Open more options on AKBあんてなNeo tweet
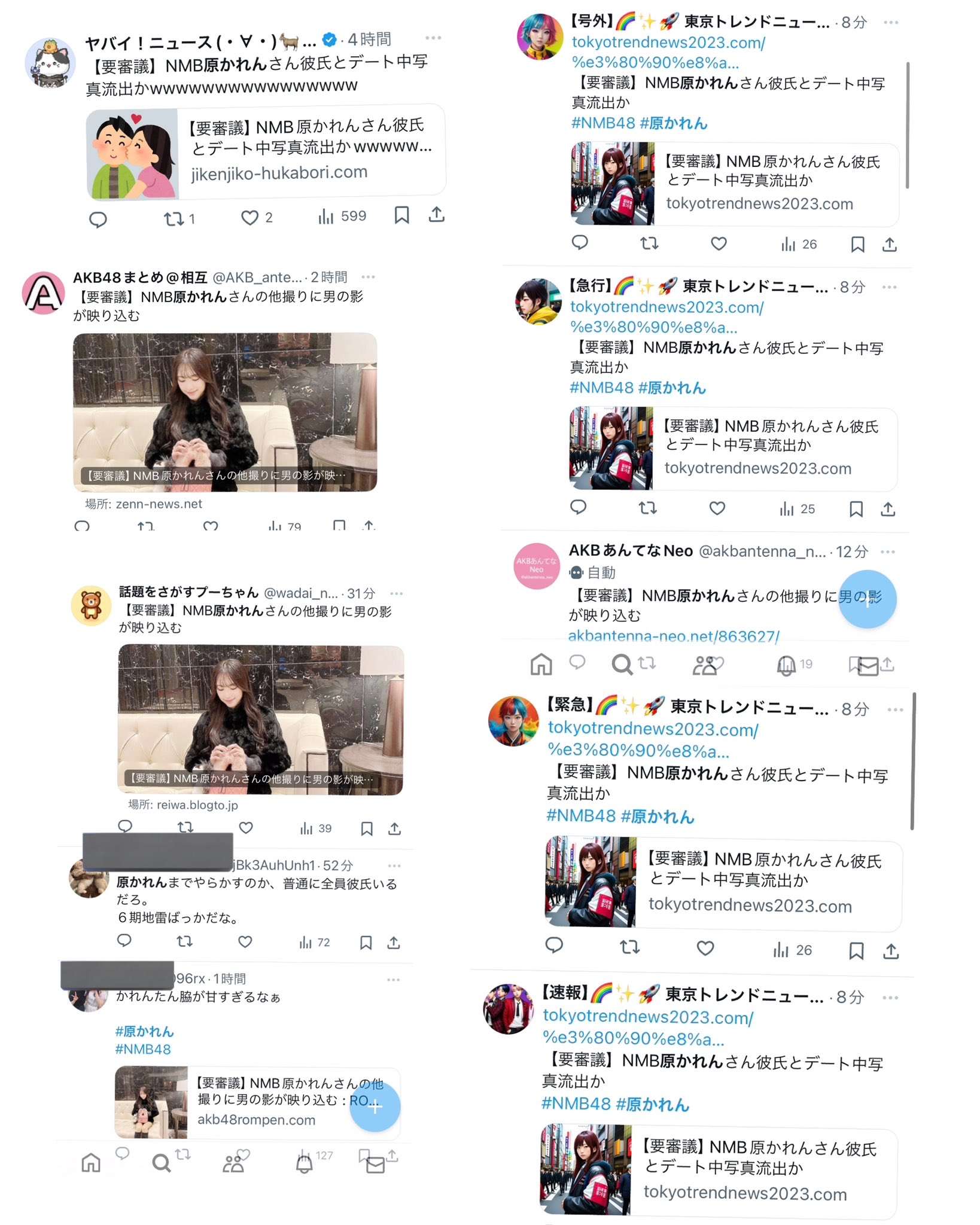Screen dimensions: 980x1225 [888, 551]
